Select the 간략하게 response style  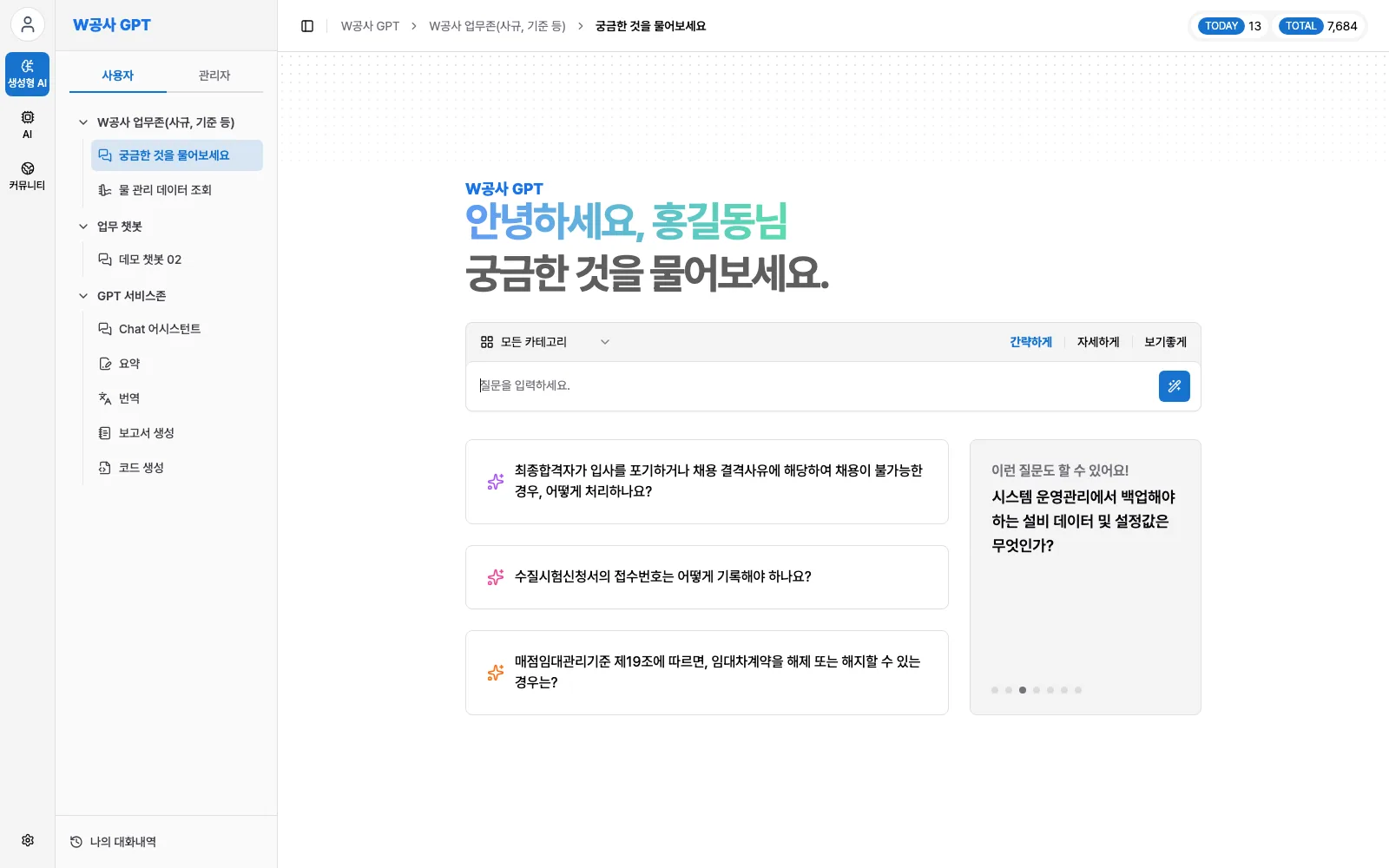click(x=1030, y=342)
